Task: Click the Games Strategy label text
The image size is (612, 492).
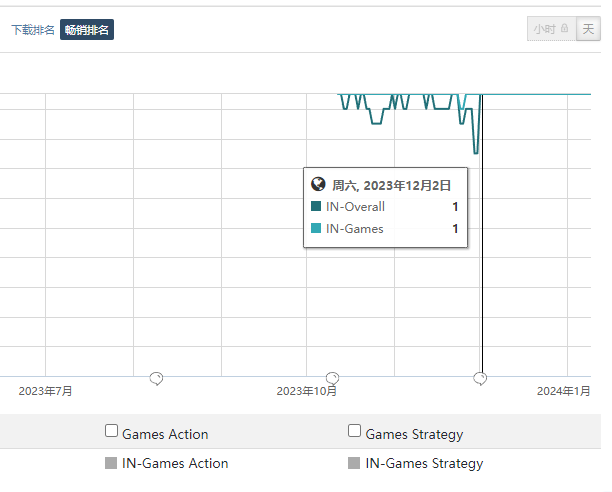Action: 414,434
